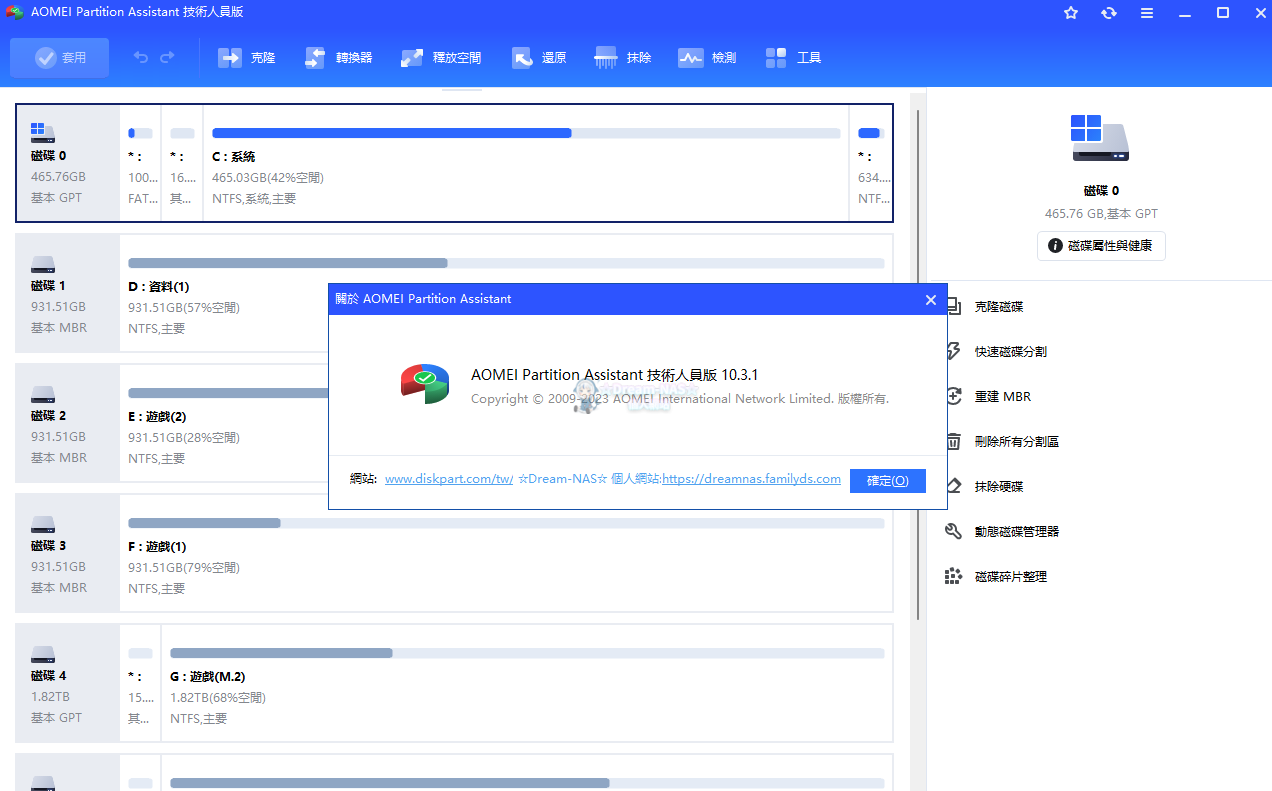Screen dimensions: 1272x791
Task: Launch the 檢測 disk test tool
Action: click(706, 57)
